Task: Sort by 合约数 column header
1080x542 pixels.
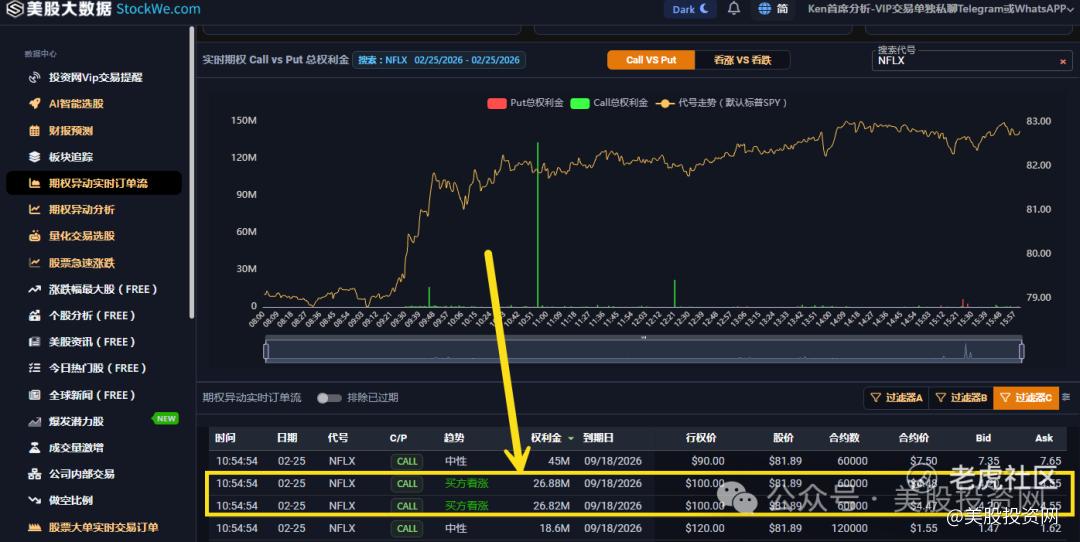Action: (x=845, y=437)
